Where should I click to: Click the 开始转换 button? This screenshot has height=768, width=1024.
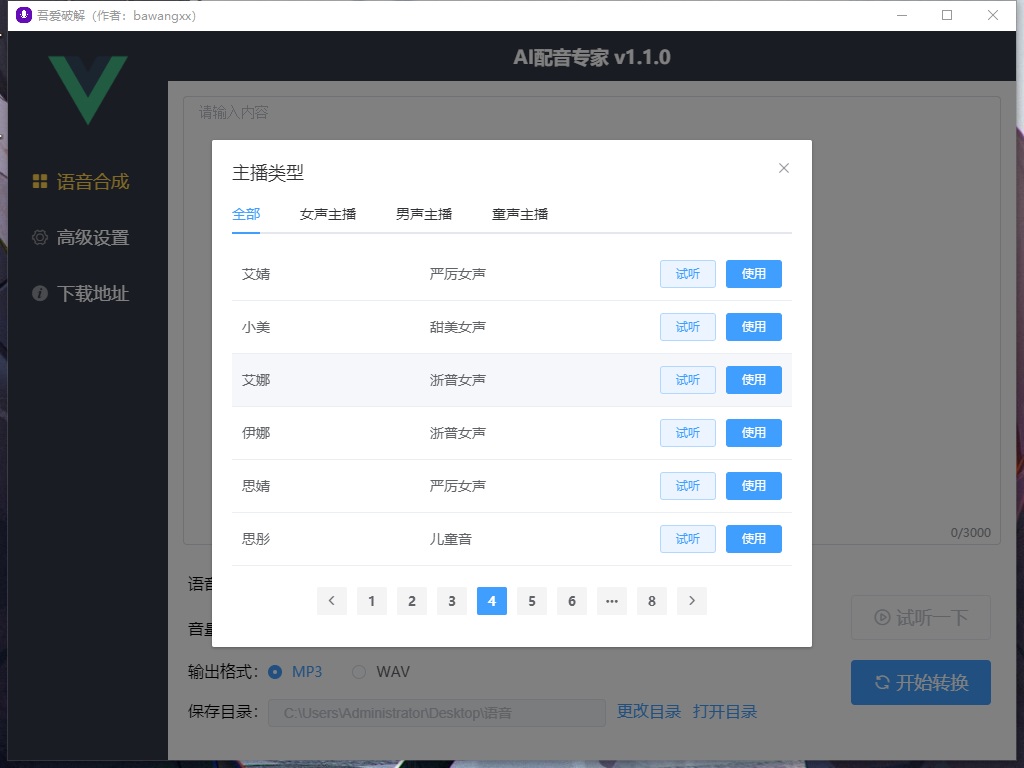pyautogui.click(x=921, y=682)
